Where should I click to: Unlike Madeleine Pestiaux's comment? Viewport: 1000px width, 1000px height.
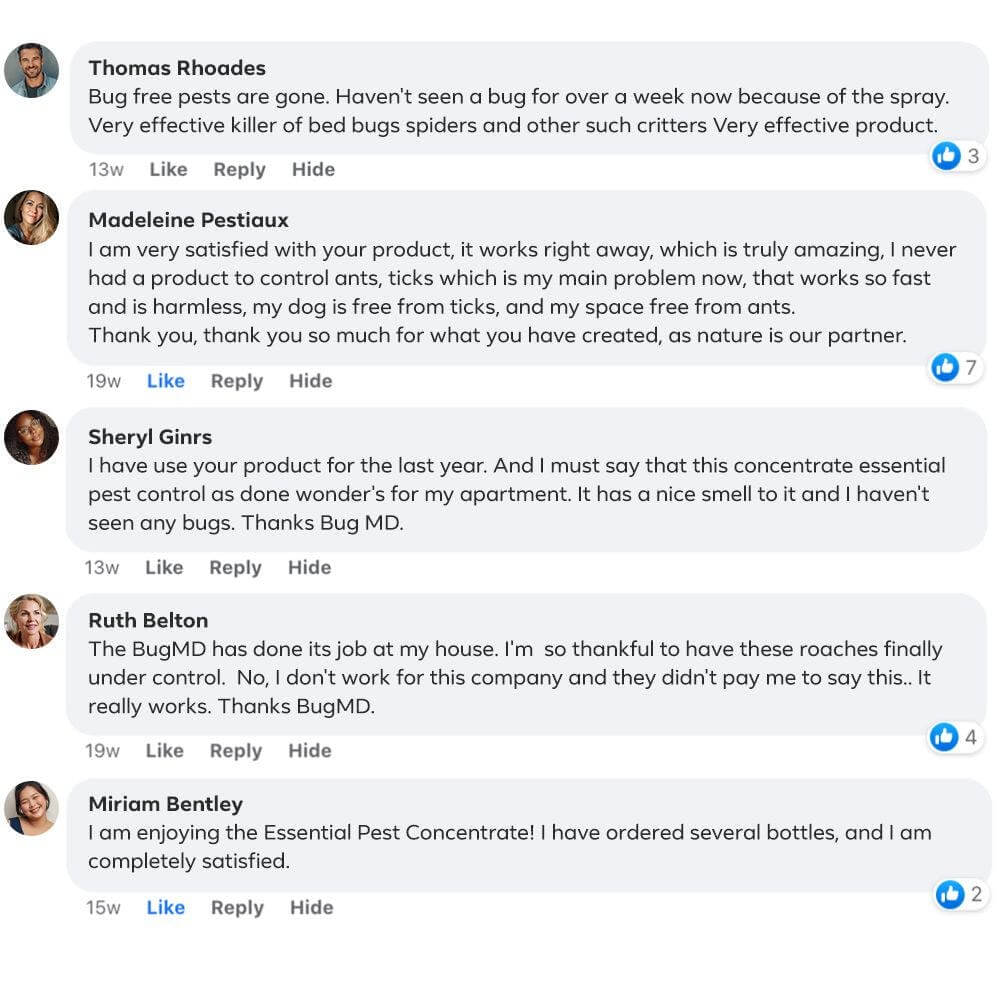pos(165,381)
